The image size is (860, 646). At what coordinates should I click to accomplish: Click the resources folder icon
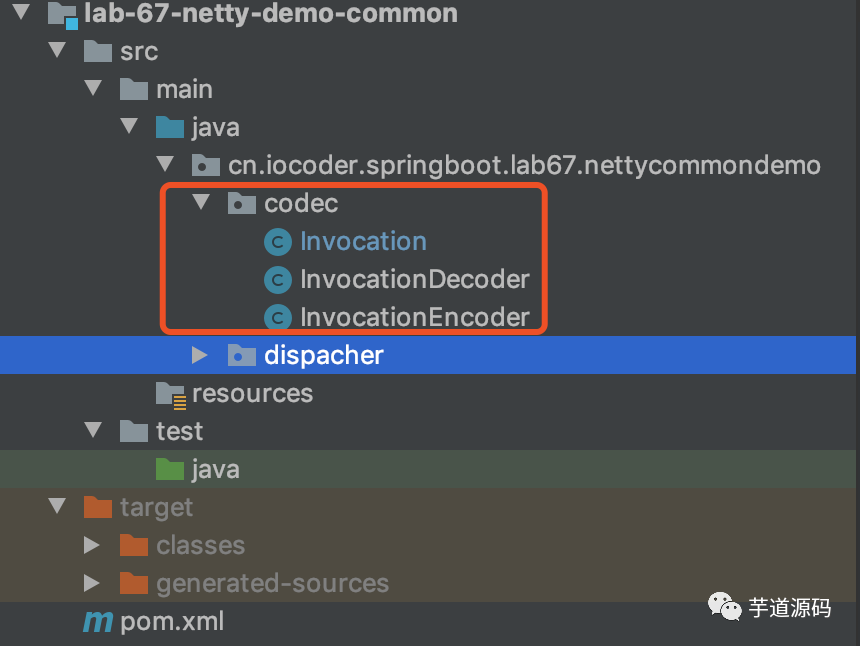[171, 395]
